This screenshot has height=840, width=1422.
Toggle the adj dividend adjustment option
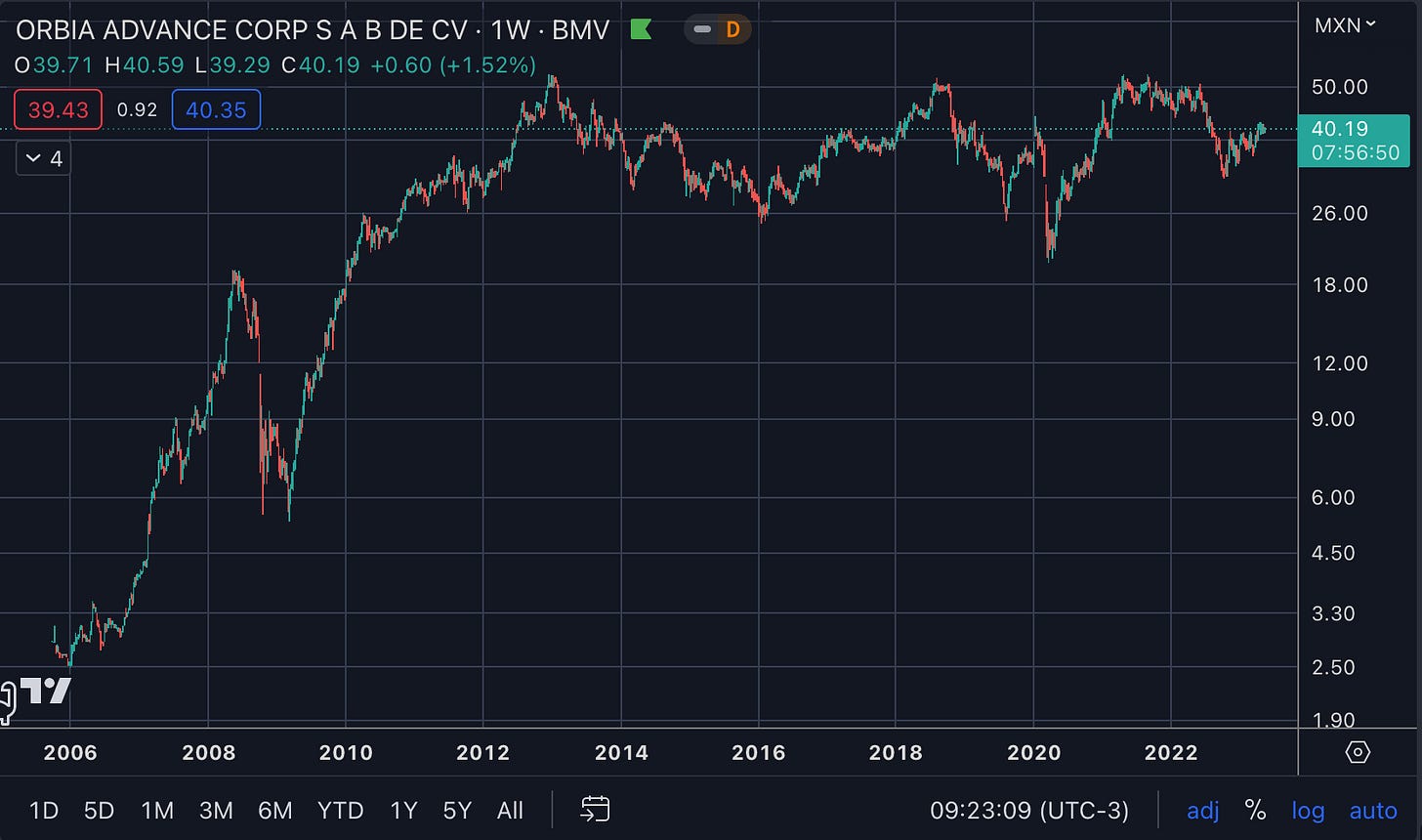pos(1203,810)
